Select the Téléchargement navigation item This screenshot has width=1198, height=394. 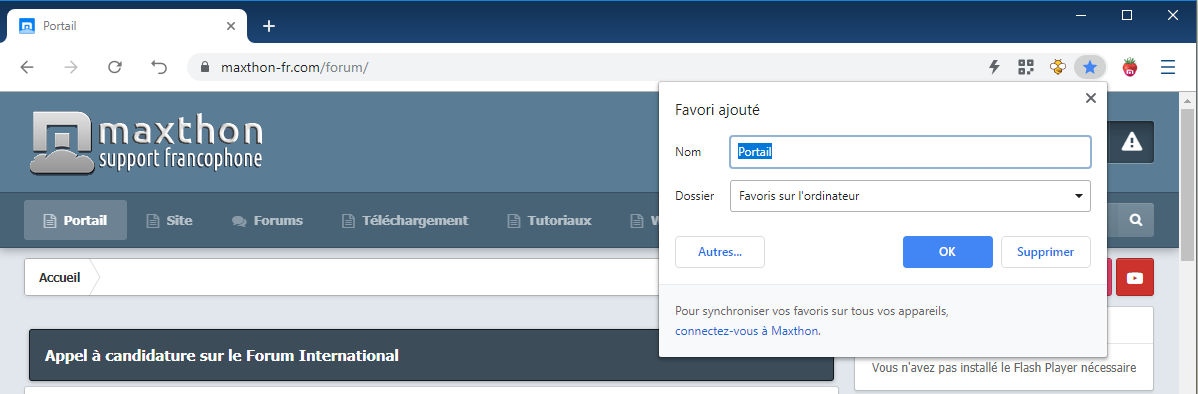pyautogui.click(x=405, y=221)
